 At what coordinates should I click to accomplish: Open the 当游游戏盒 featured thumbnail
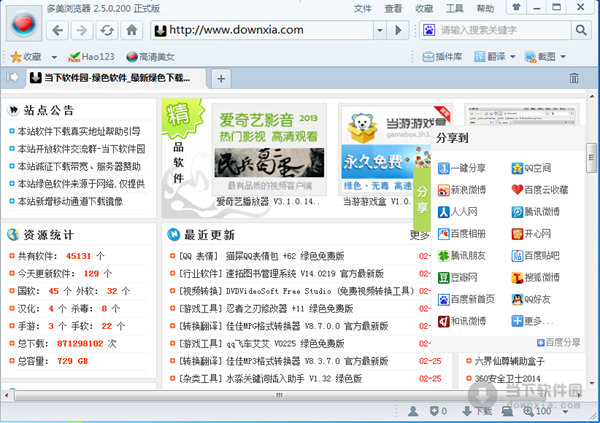[386, 149]
